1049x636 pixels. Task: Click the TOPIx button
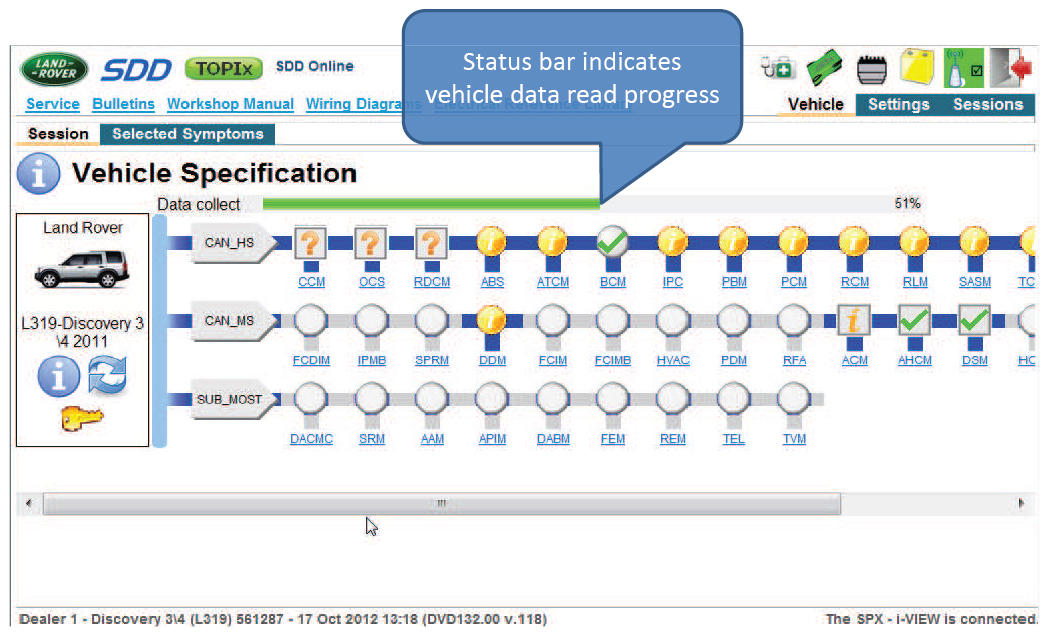[x=224, y=68]
